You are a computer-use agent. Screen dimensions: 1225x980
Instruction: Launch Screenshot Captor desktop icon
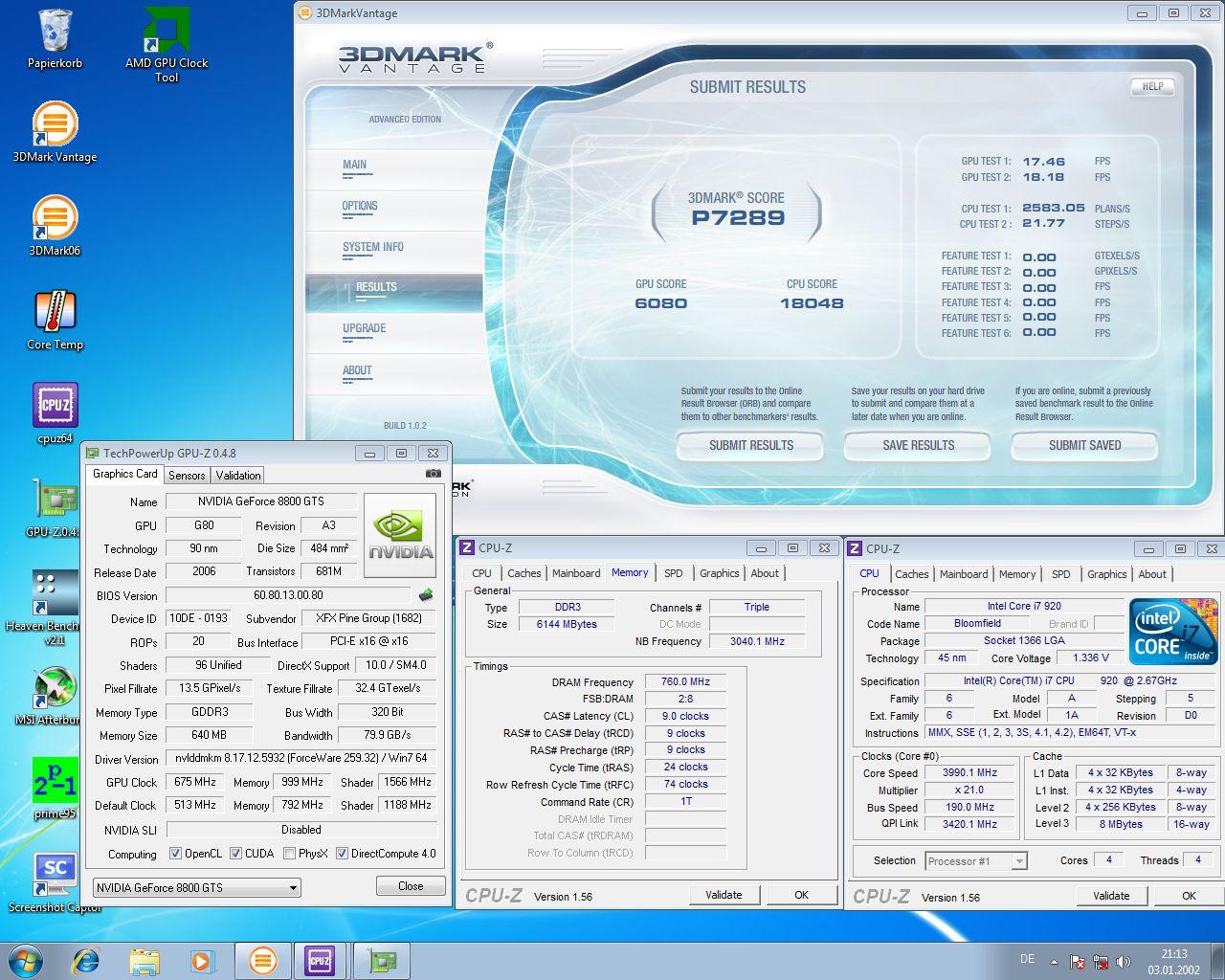(55, 883)
